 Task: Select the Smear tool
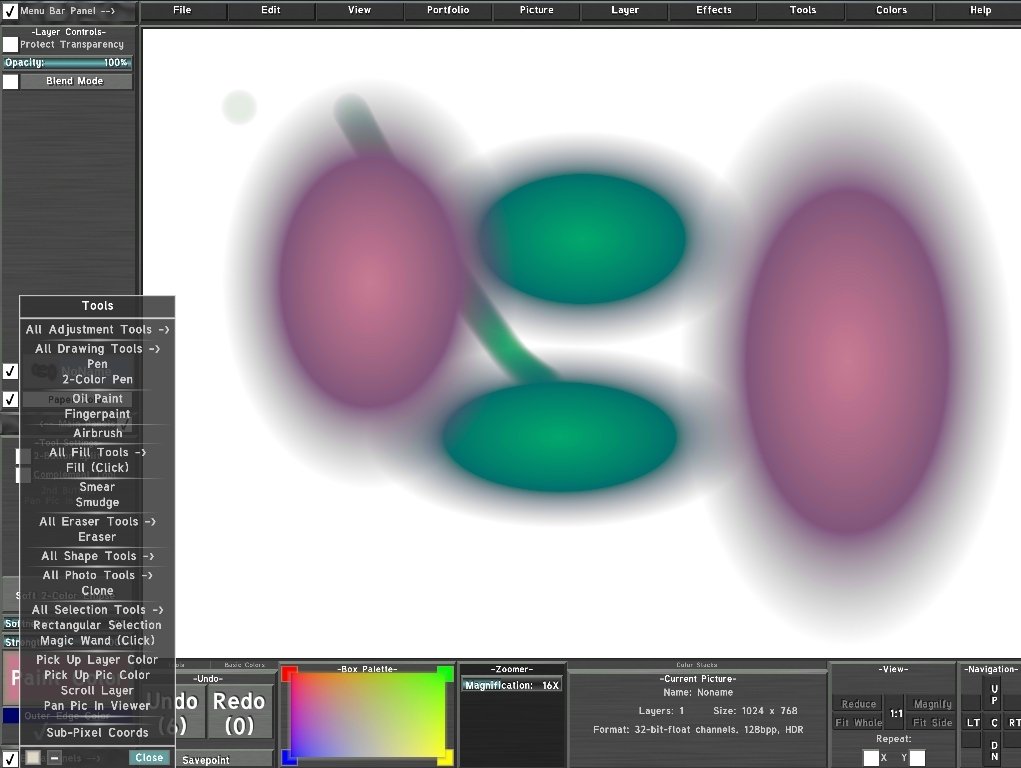tap(97, 487)
